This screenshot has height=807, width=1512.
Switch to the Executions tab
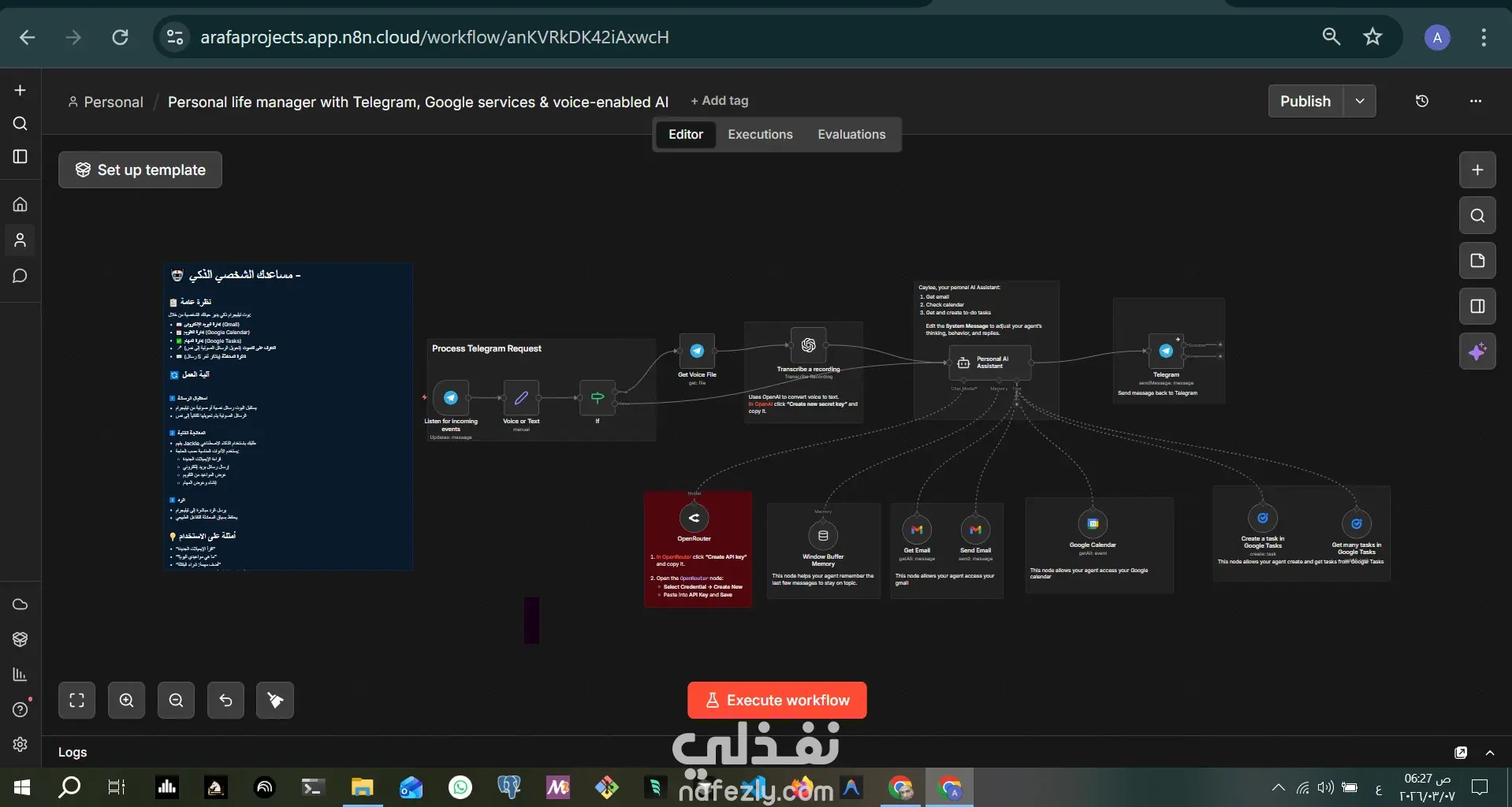click(760, 134)
